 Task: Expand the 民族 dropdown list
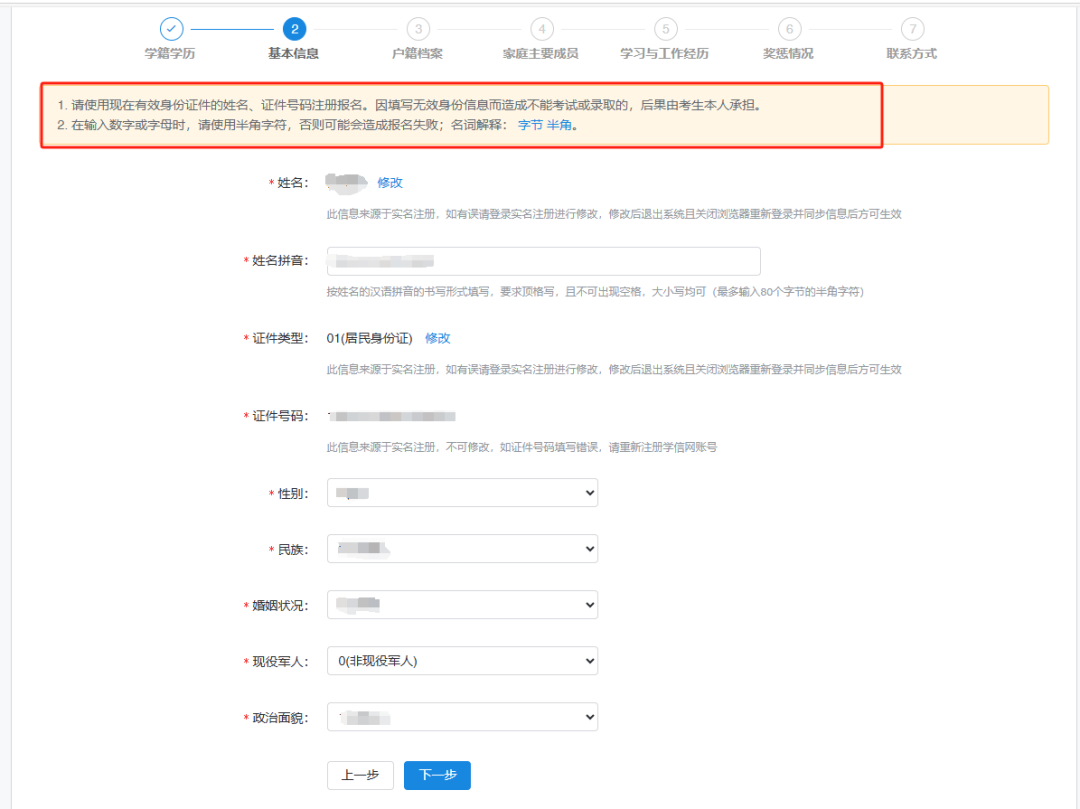pos(462,549)
